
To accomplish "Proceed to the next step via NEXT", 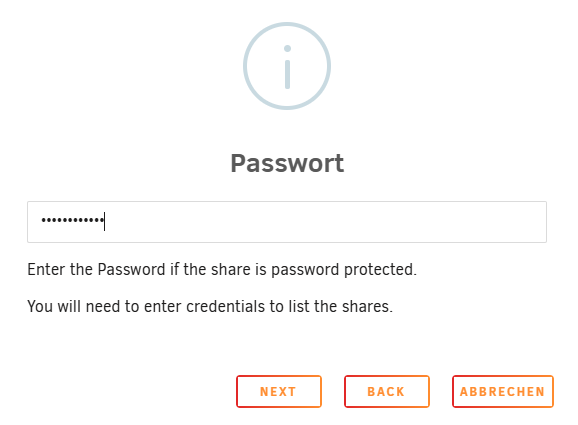I will [x=279, y=391].
